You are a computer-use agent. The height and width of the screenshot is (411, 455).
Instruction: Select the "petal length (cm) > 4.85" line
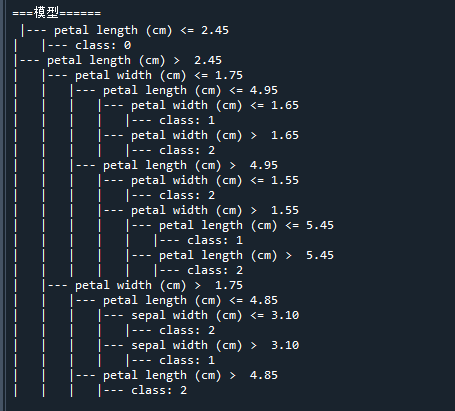pos(190,375)
